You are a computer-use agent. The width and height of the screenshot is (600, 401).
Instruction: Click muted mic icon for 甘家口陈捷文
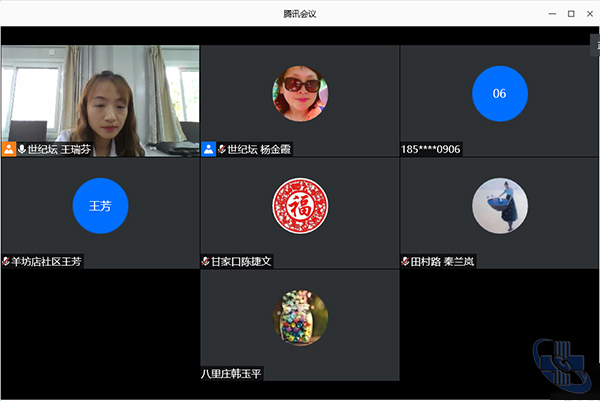205,261
